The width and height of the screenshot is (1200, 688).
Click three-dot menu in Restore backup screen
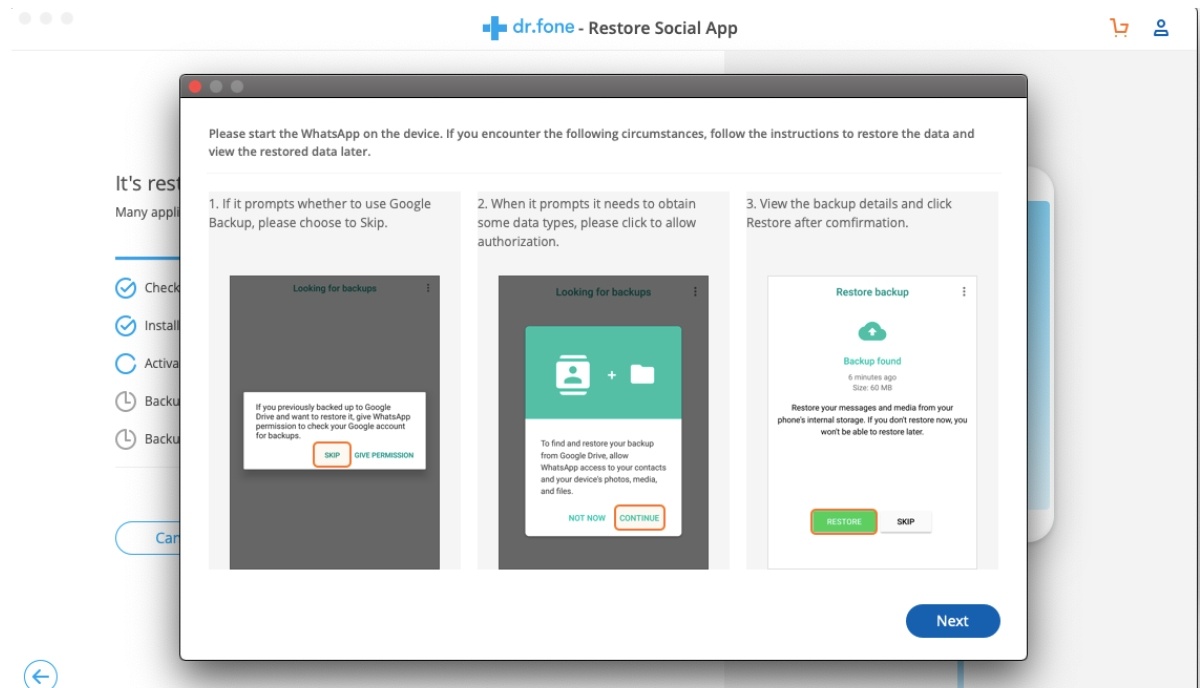pyautogui.click(x=964, y=292)
